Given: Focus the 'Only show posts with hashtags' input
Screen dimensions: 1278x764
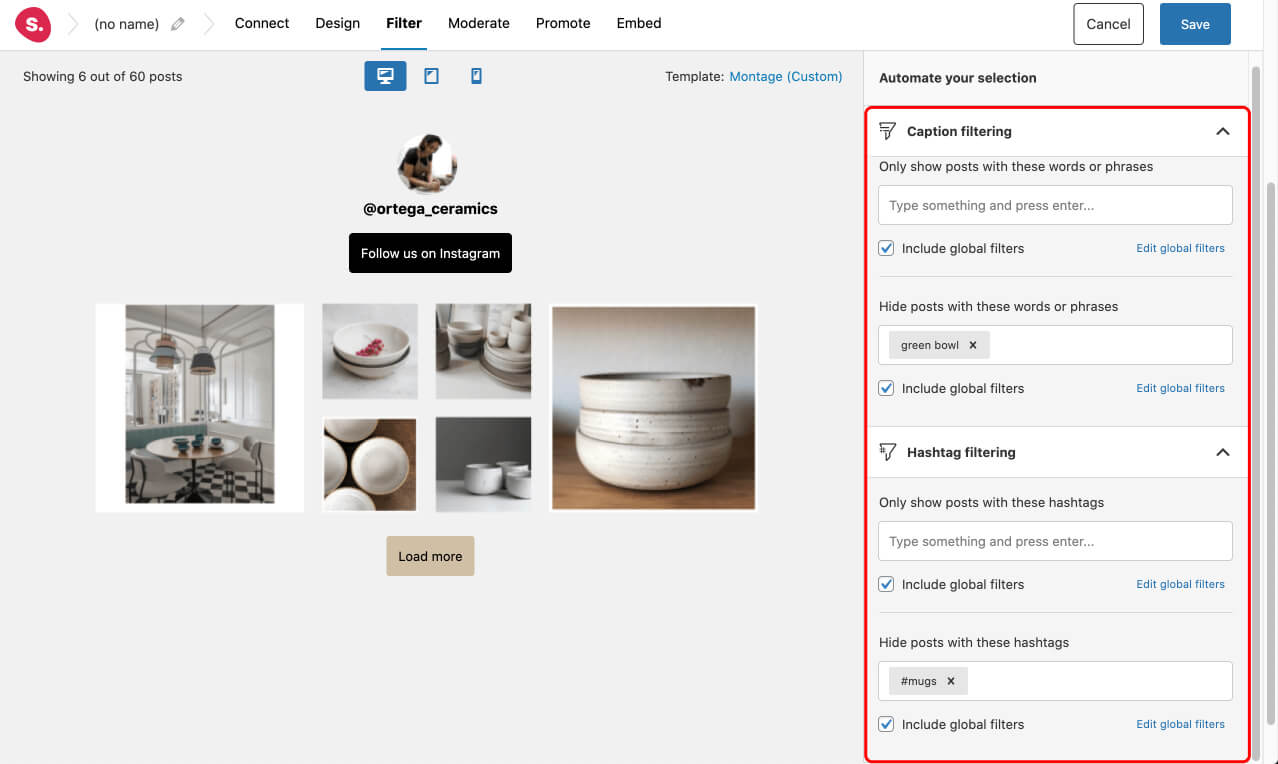Looking at the screenshot, I should click(x=1055, y=541).
